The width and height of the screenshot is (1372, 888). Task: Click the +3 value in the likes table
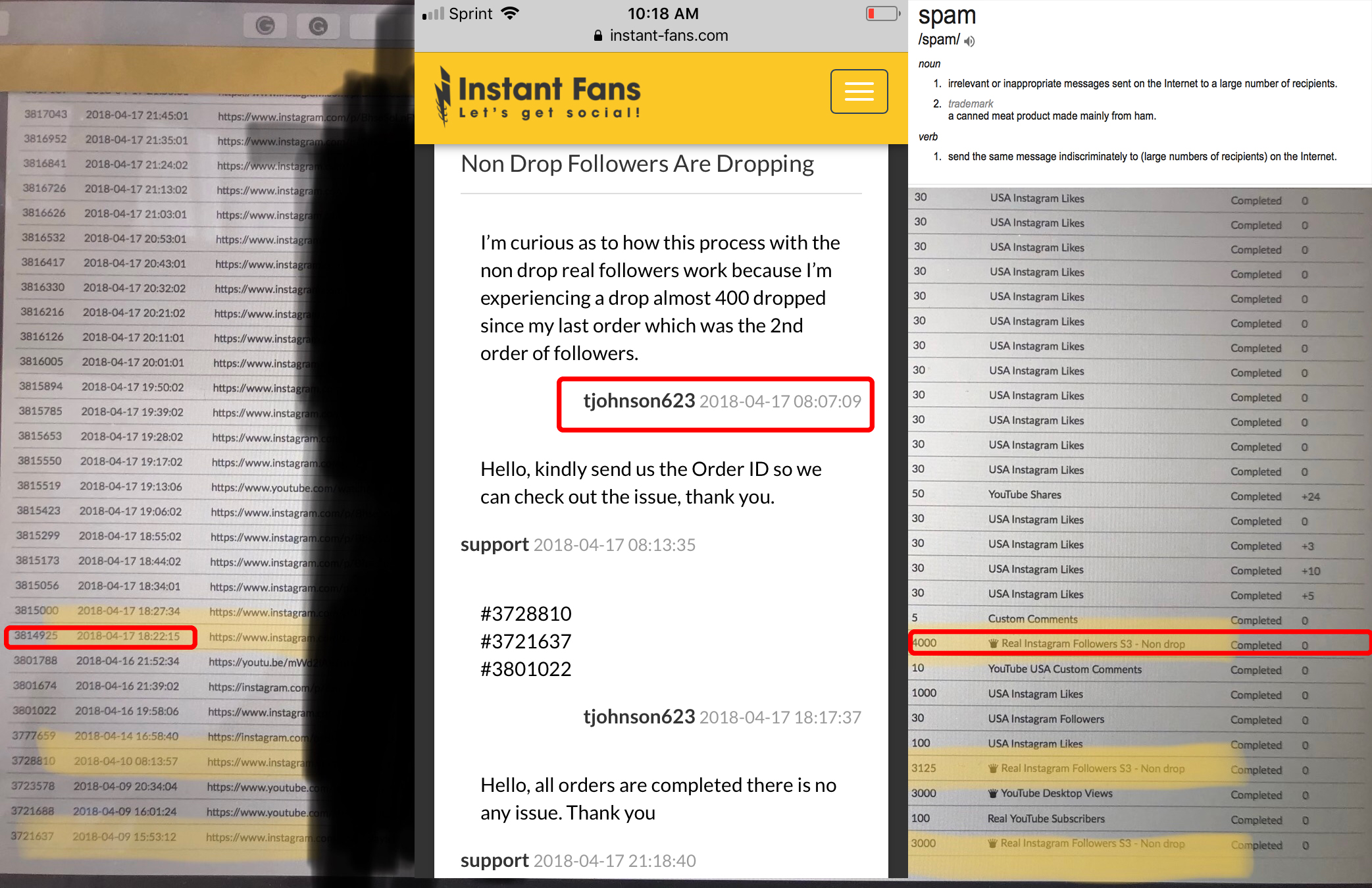pos(1308,546)
